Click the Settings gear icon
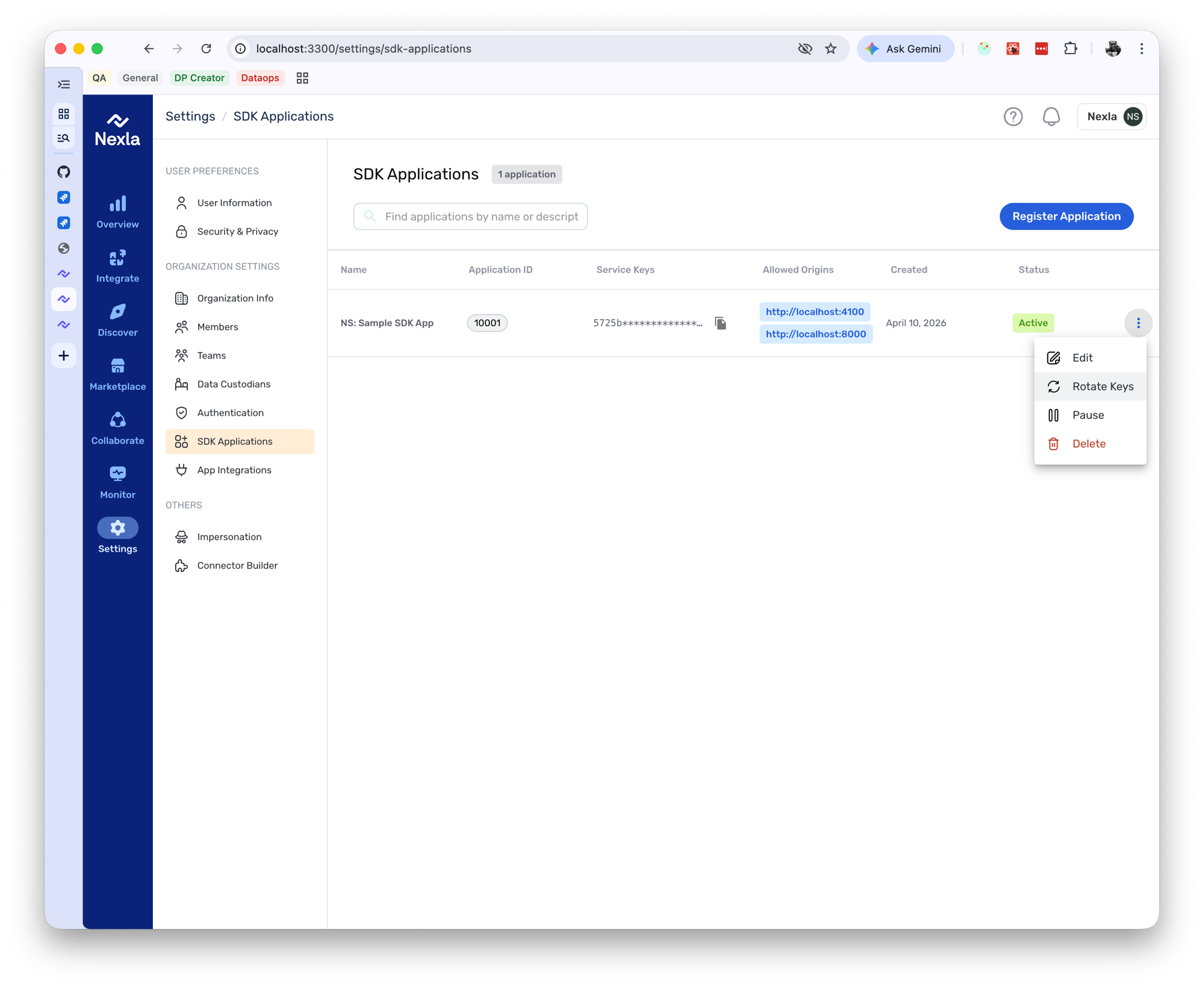 click(117, 528)
